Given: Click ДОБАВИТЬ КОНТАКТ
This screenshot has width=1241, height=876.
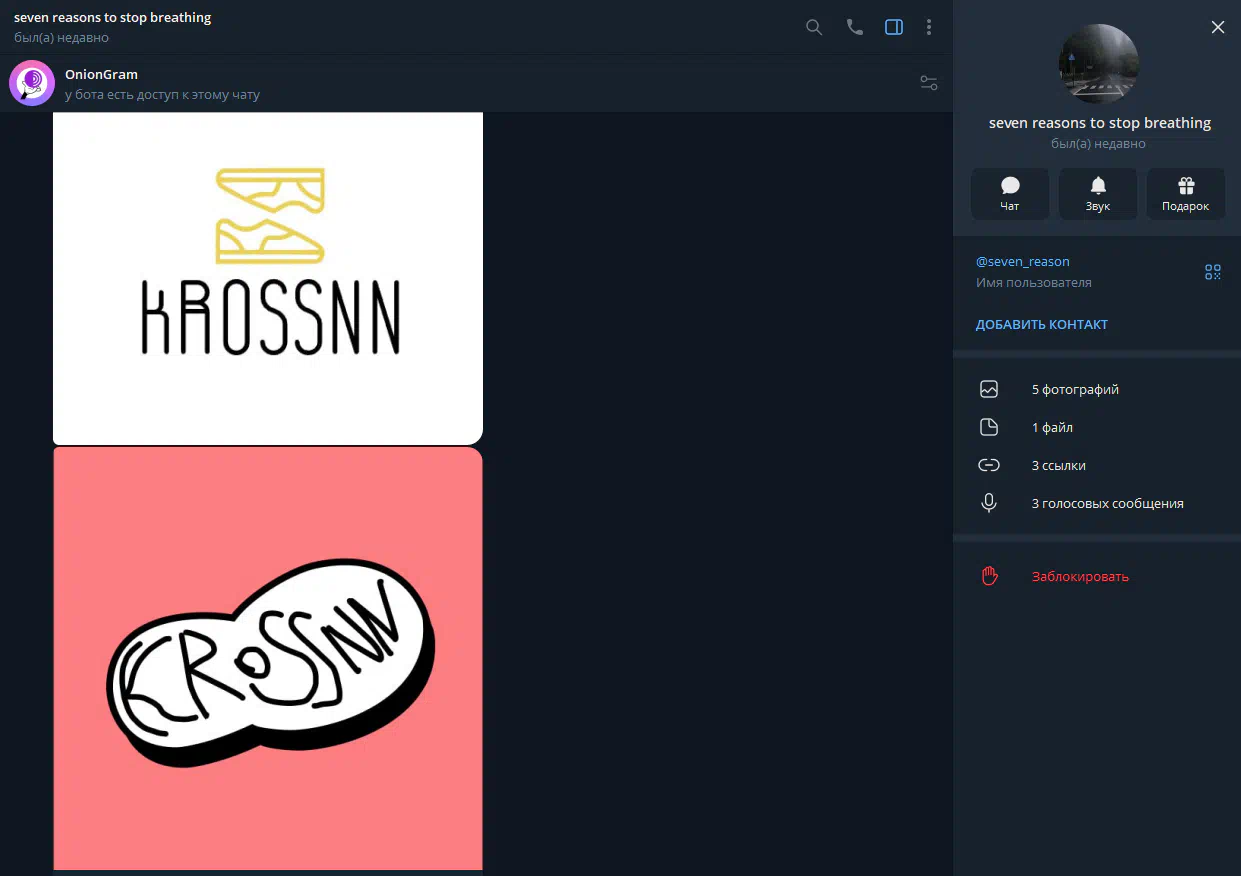Looking at the screenshot, I should tap(1041, 325).
